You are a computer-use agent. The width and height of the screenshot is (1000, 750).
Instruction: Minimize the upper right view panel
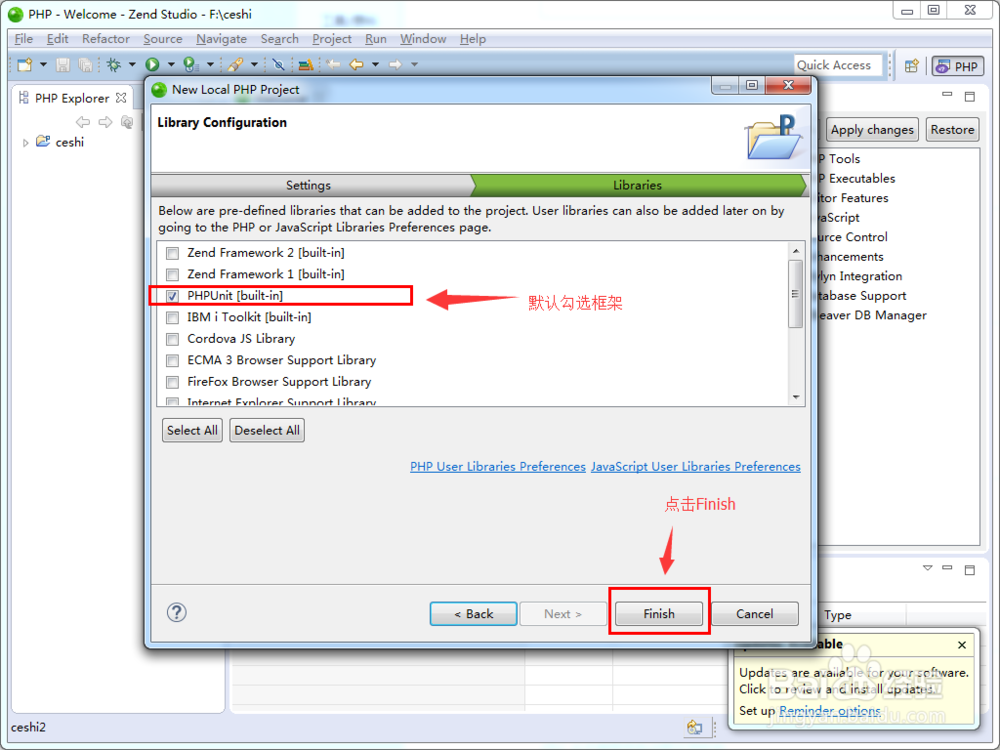(947, 95)
